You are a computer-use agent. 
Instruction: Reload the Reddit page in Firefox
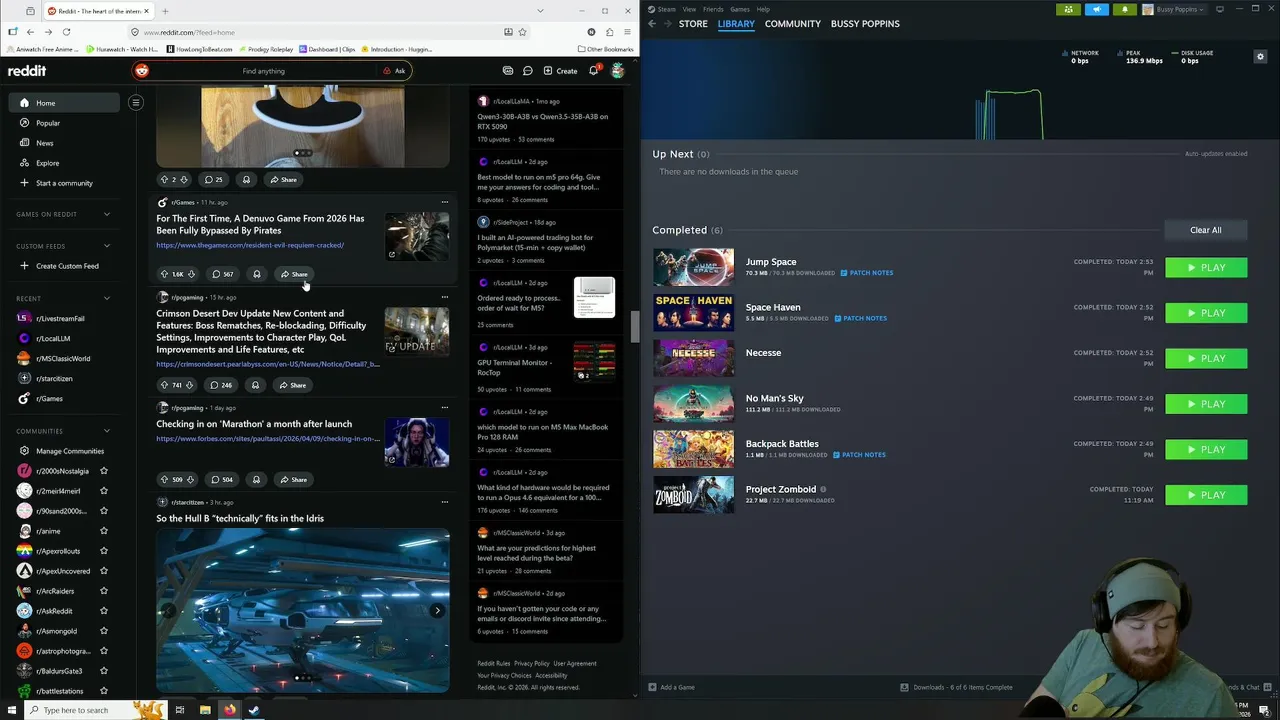pyautogui.click(x=67, y=32)
